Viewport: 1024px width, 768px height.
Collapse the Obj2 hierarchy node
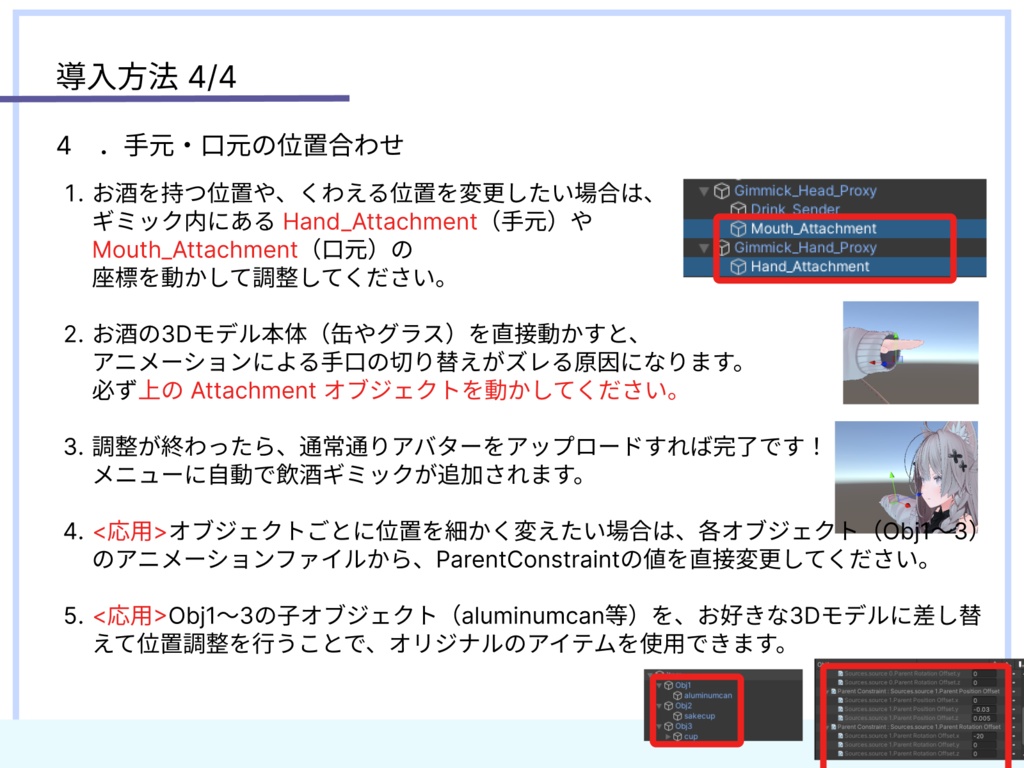point(659,706)
